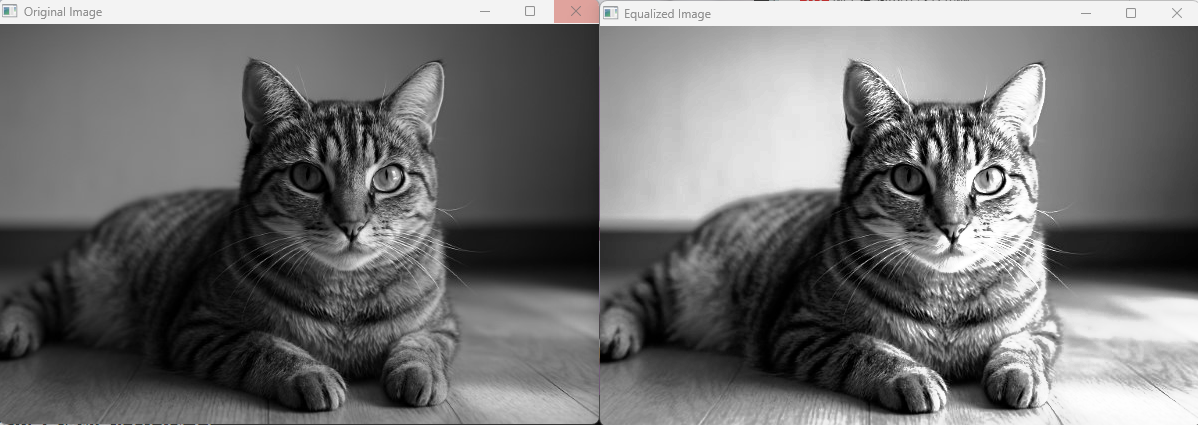1198x425 pixels.
Task: Click the cat photo in Equalized Image window
Action: (899, 225)
